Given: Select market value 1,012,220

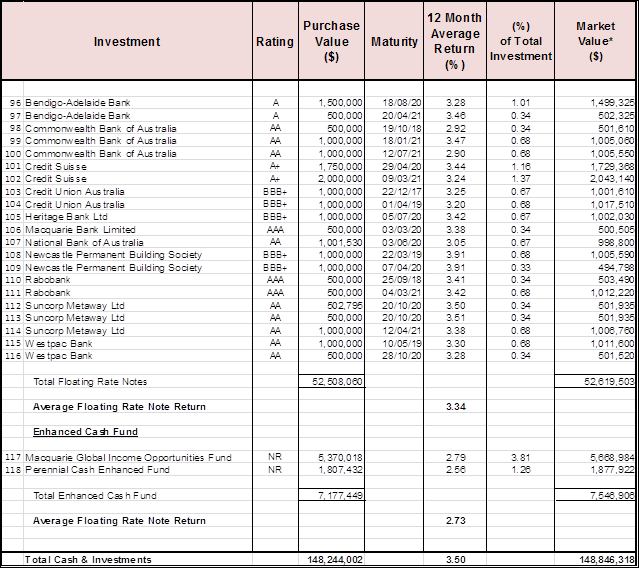Looking at the screenshot, I should 612,293.
